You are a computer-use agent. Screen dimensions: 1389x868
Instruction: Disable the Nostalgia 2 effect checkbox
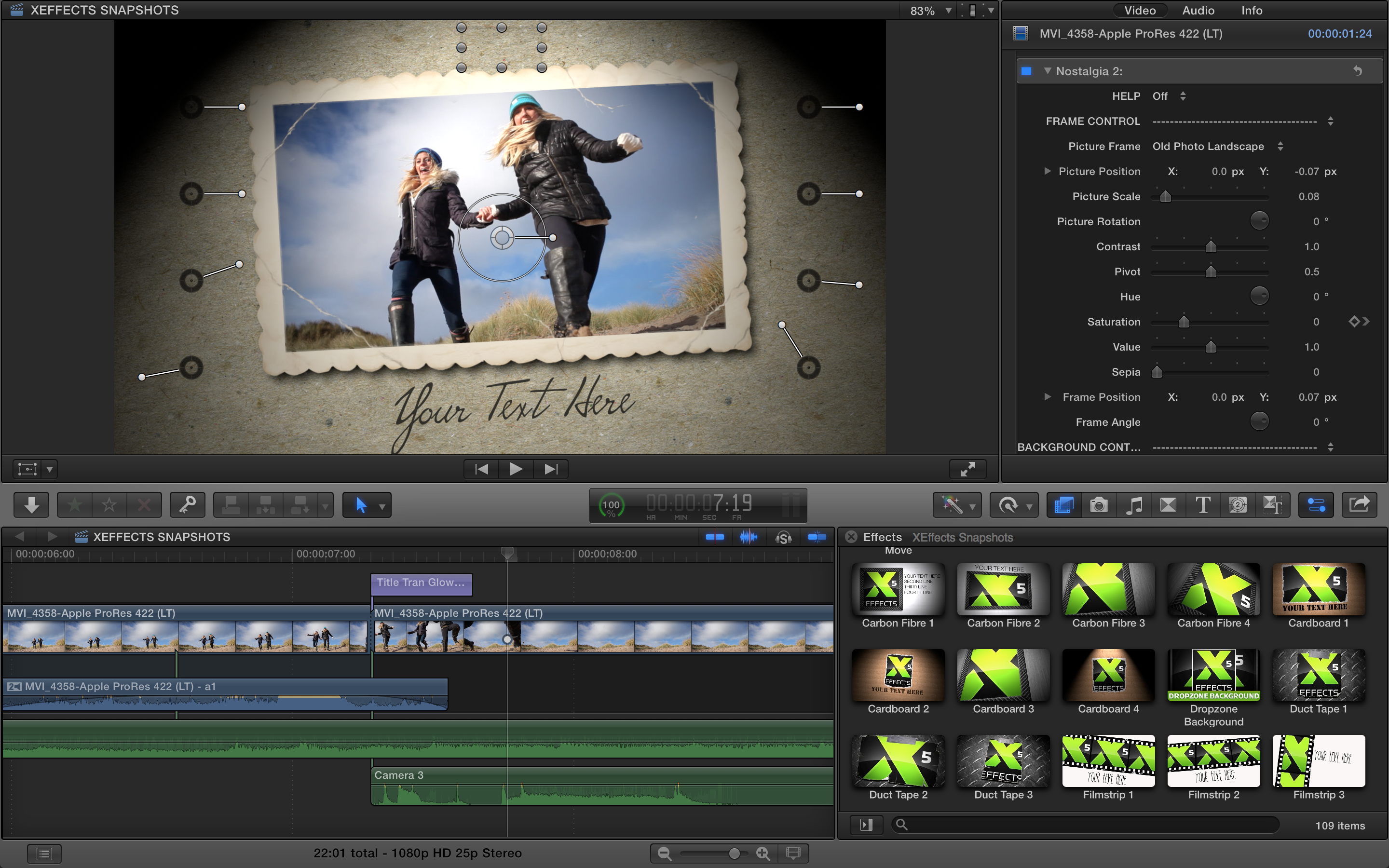point(1027,71)
